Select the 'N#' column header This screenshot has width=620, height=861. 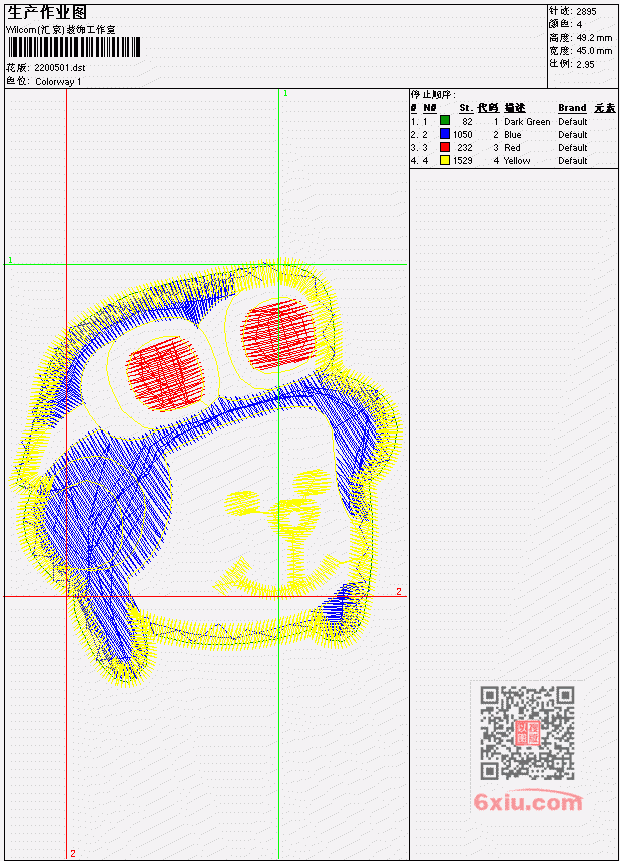[x=429, y=108]
